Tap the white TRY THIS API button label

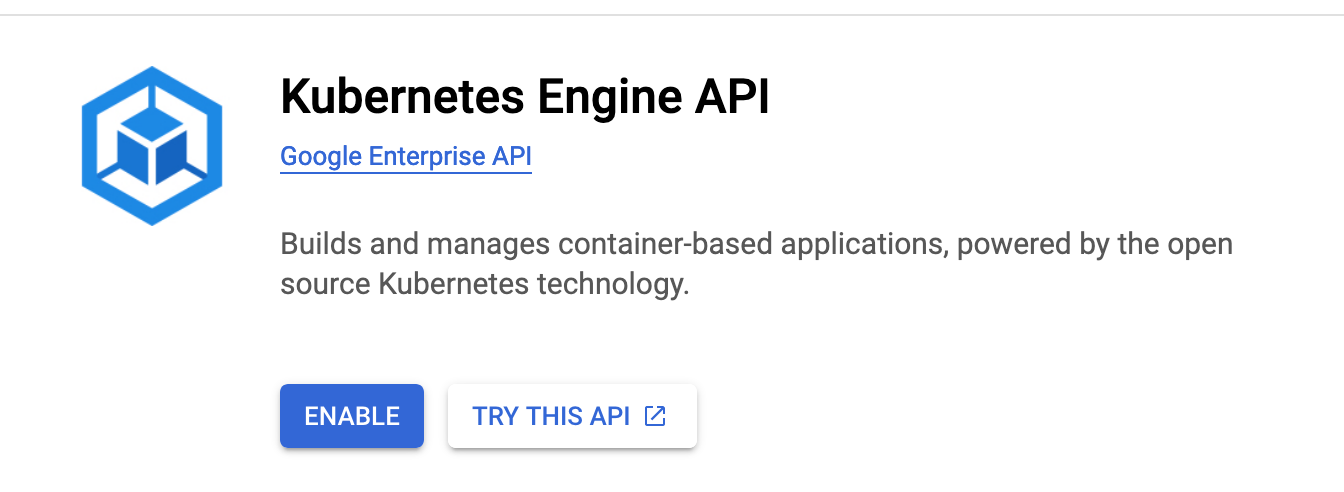[x=551, y=416]
